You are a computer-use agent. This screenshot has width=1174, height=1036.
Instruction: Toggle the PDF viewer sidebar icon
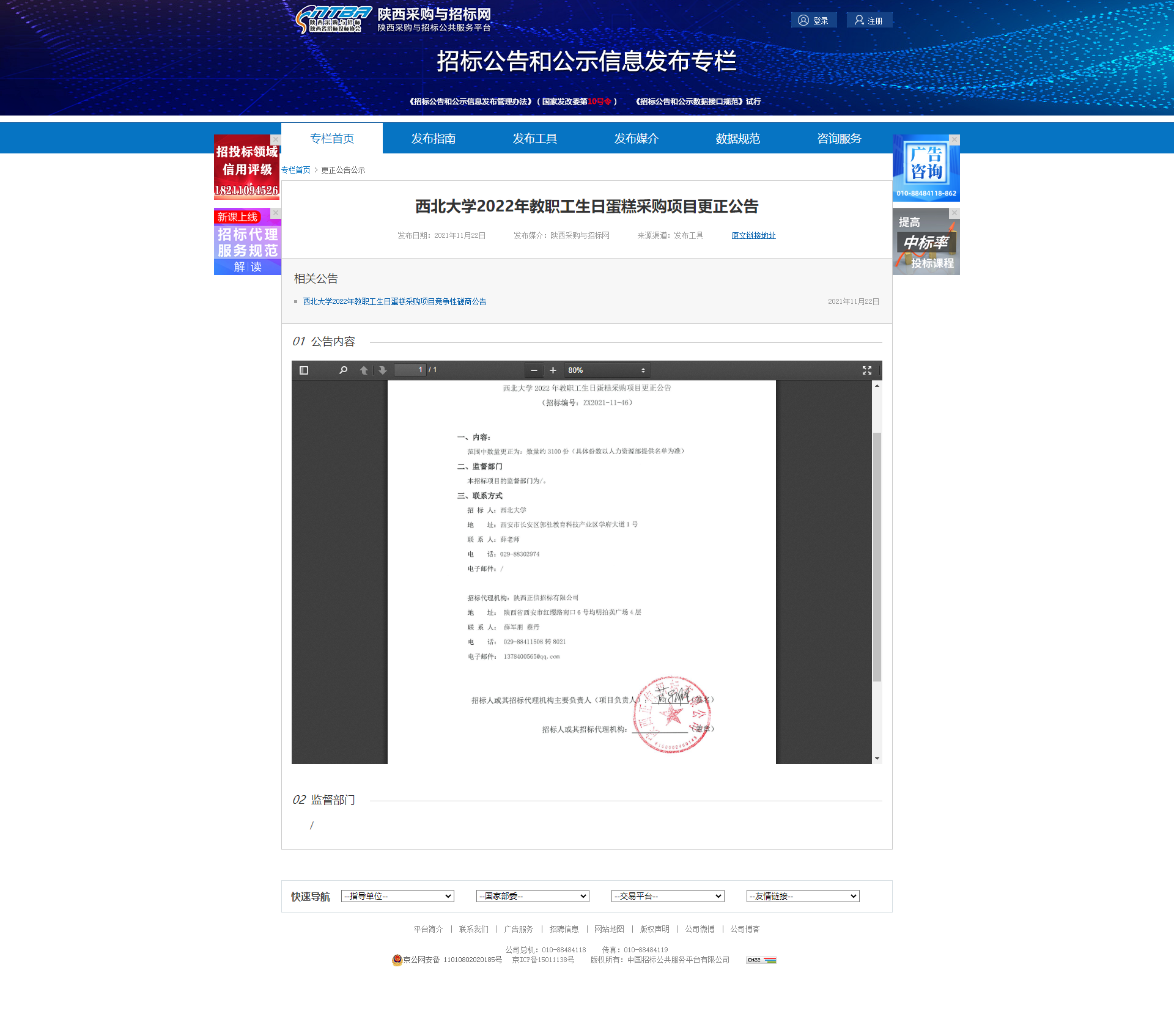click(x=304, y=370)
